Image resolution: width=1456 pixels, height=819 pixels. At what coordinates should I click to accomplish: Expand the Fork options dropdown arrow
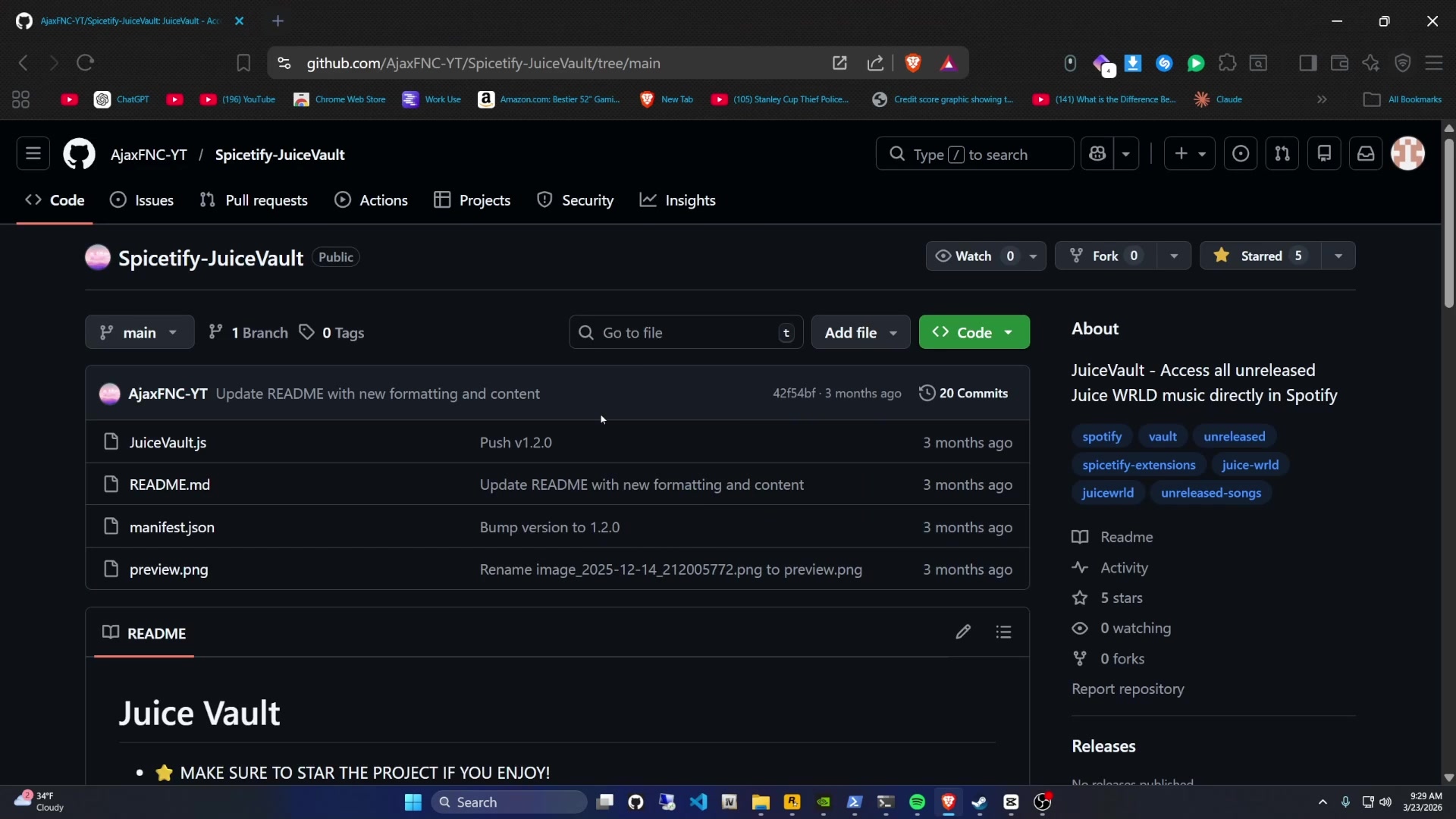pos(1174,256)
